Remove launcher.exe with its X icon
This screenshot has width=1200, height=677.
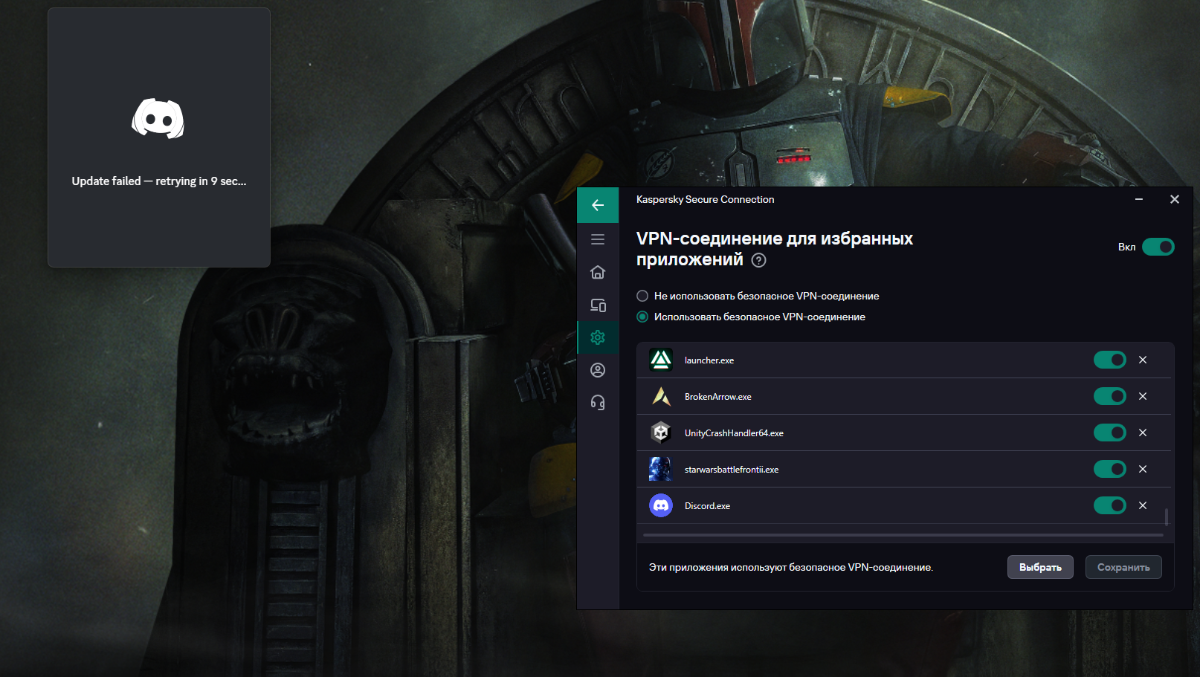(x=1143, y=360)
